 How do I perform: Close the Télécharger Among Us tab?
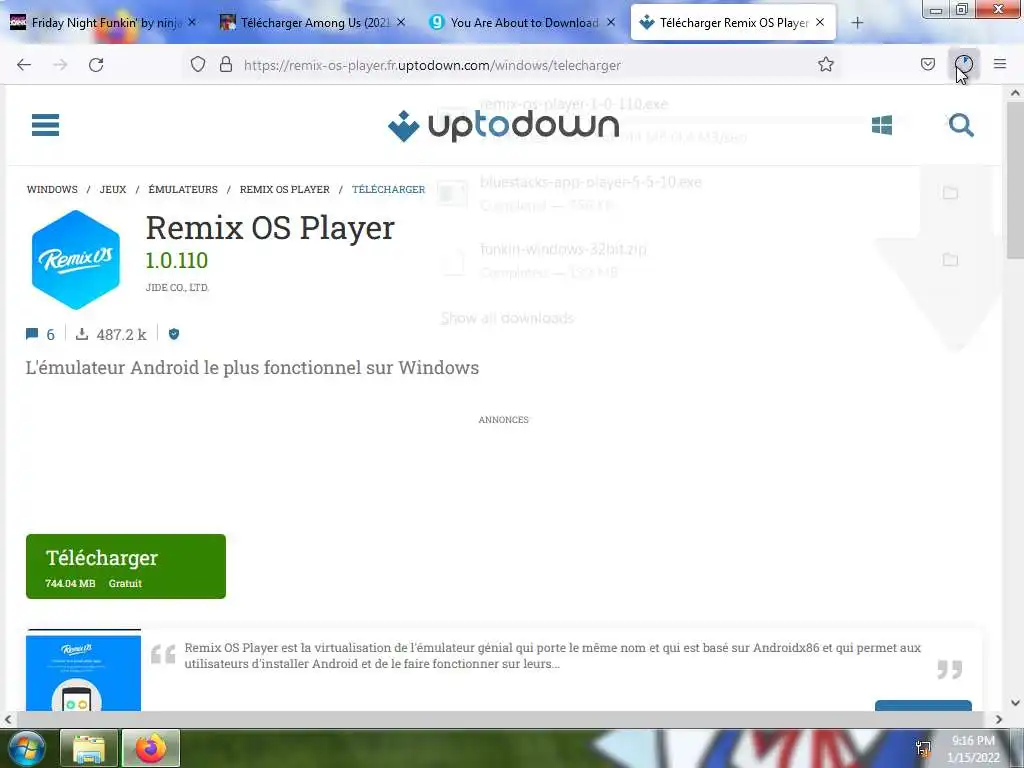pos(401,22)
